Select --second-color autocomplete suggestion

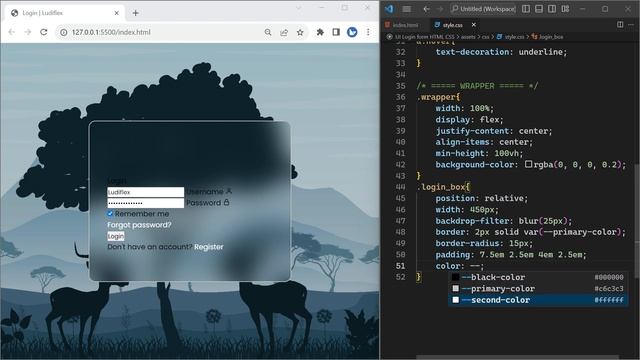tap(538, 300)
